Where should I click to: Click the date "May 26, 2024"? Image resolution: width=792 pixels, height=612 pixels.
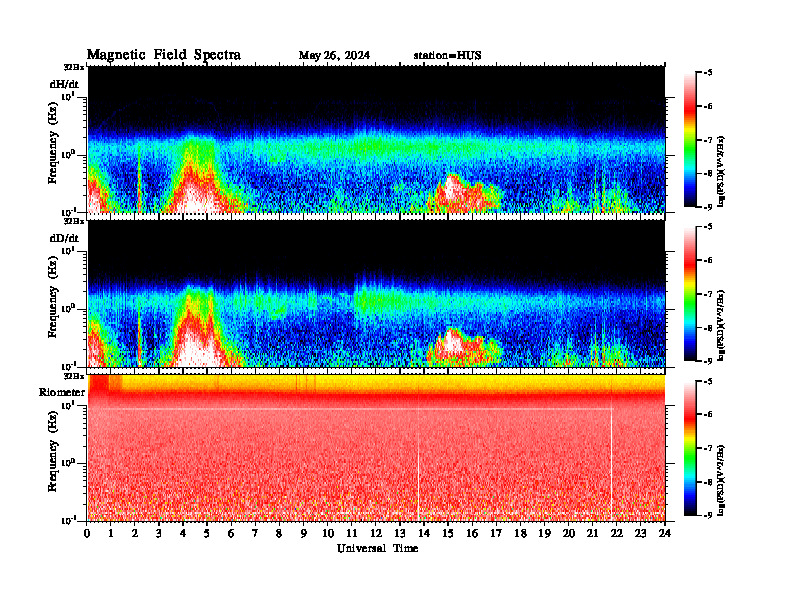(334, 56)
